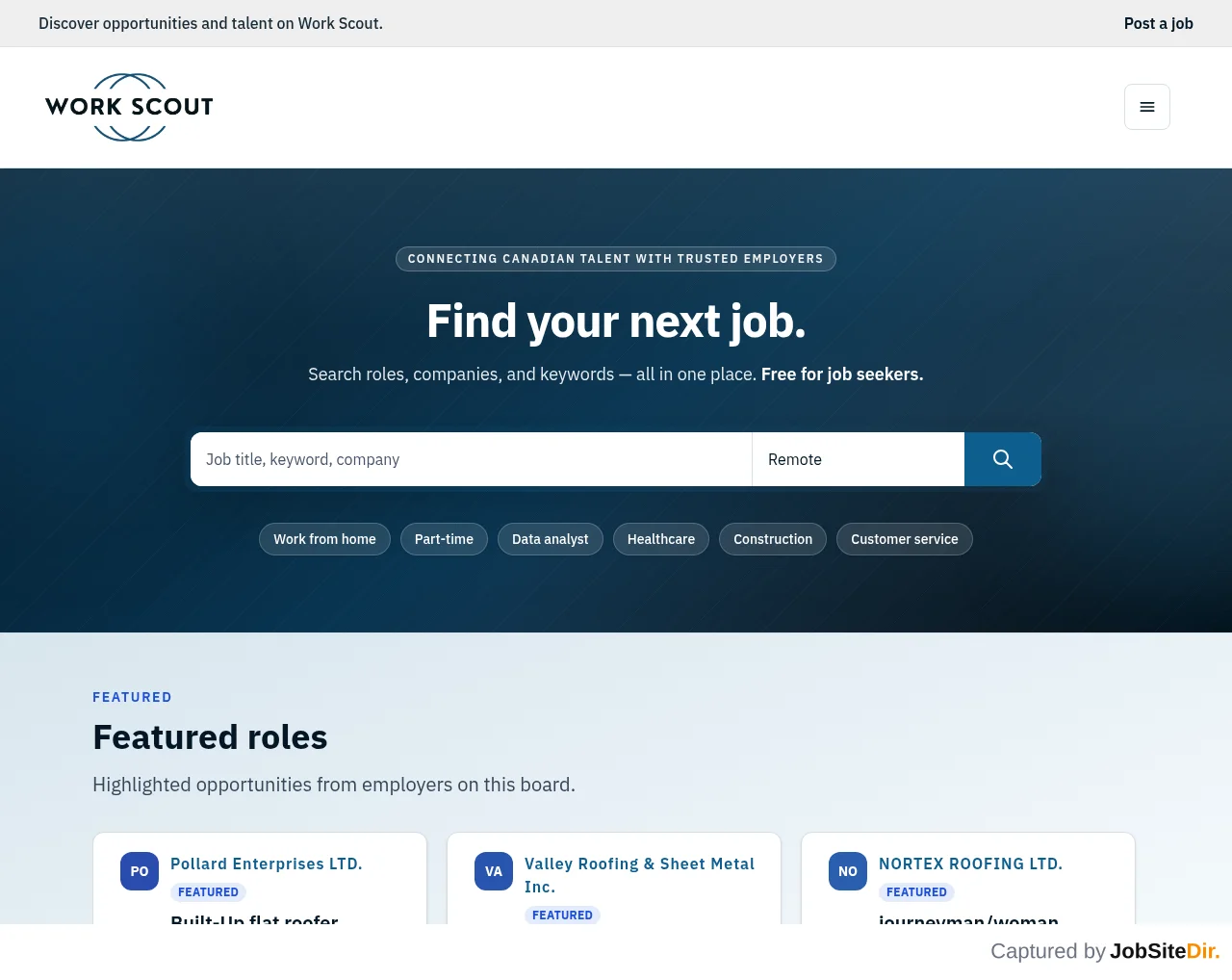Click the Discover opportunities banner text
Image resolution: width=1232 pixels, height=980 pixels.
(x=211, y=23)
